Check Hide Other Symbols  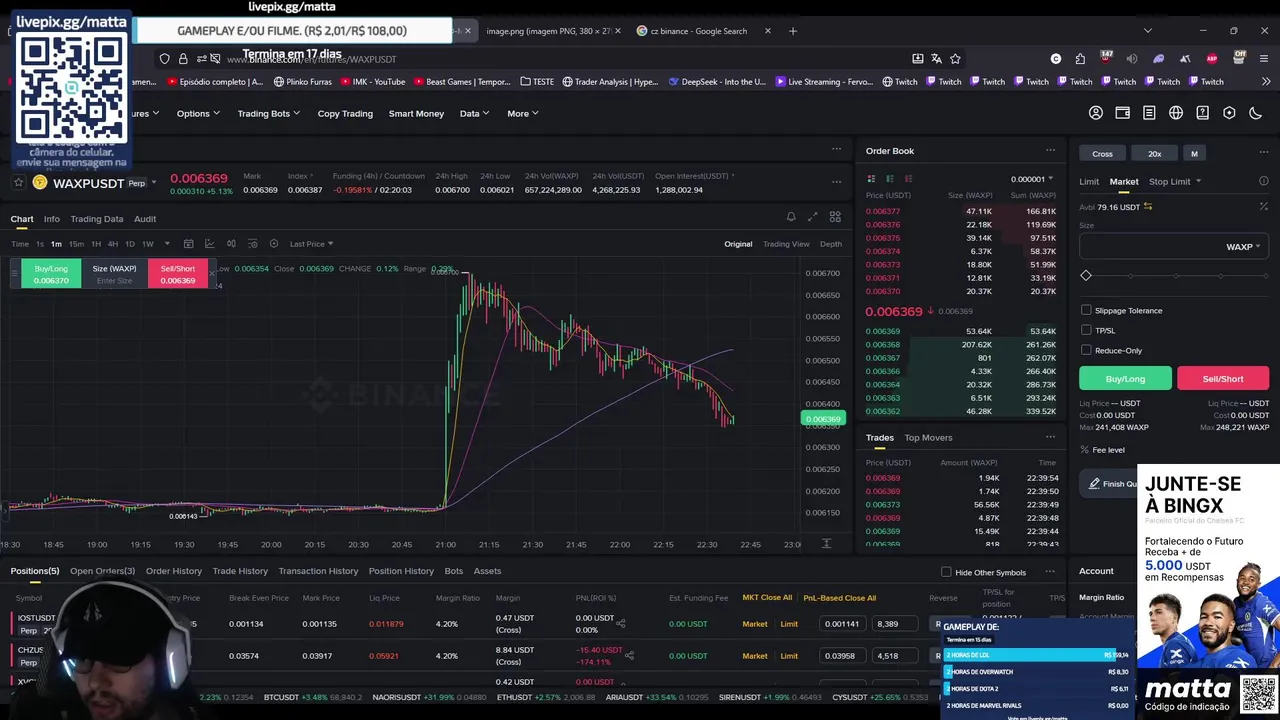(946, 572)
